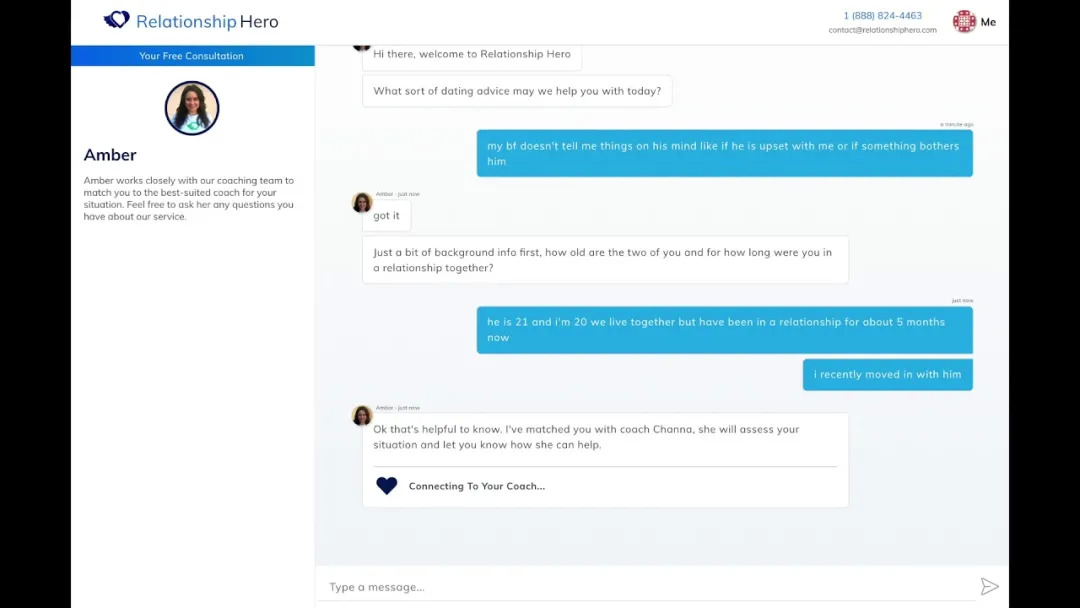The height and width of the screenshot is (608, 1080).
Task: Select the Your Free Consultation tab
Action: tap(192, 56)
